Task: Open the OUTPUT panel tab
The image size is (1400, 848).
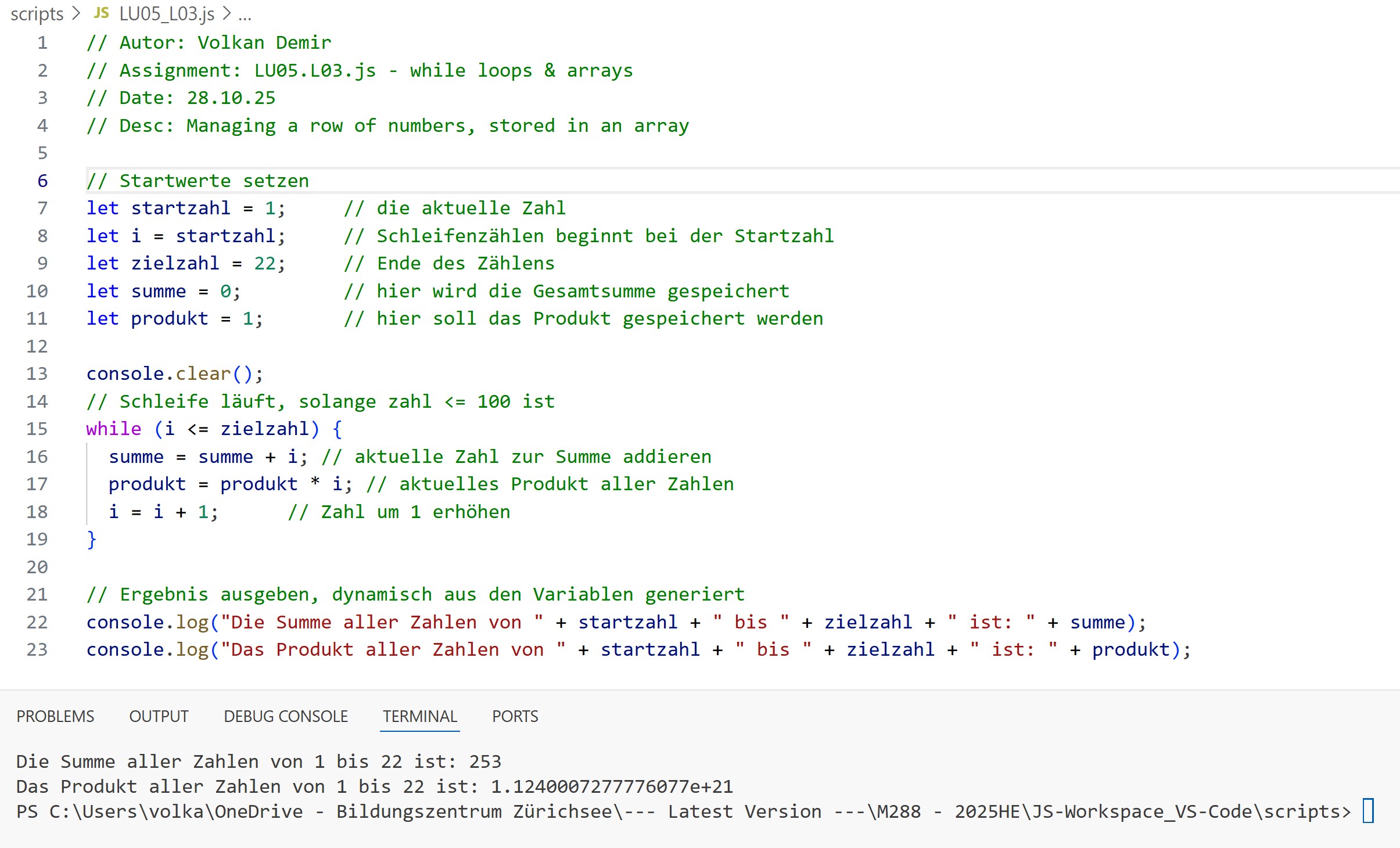Action: (159, 716)
